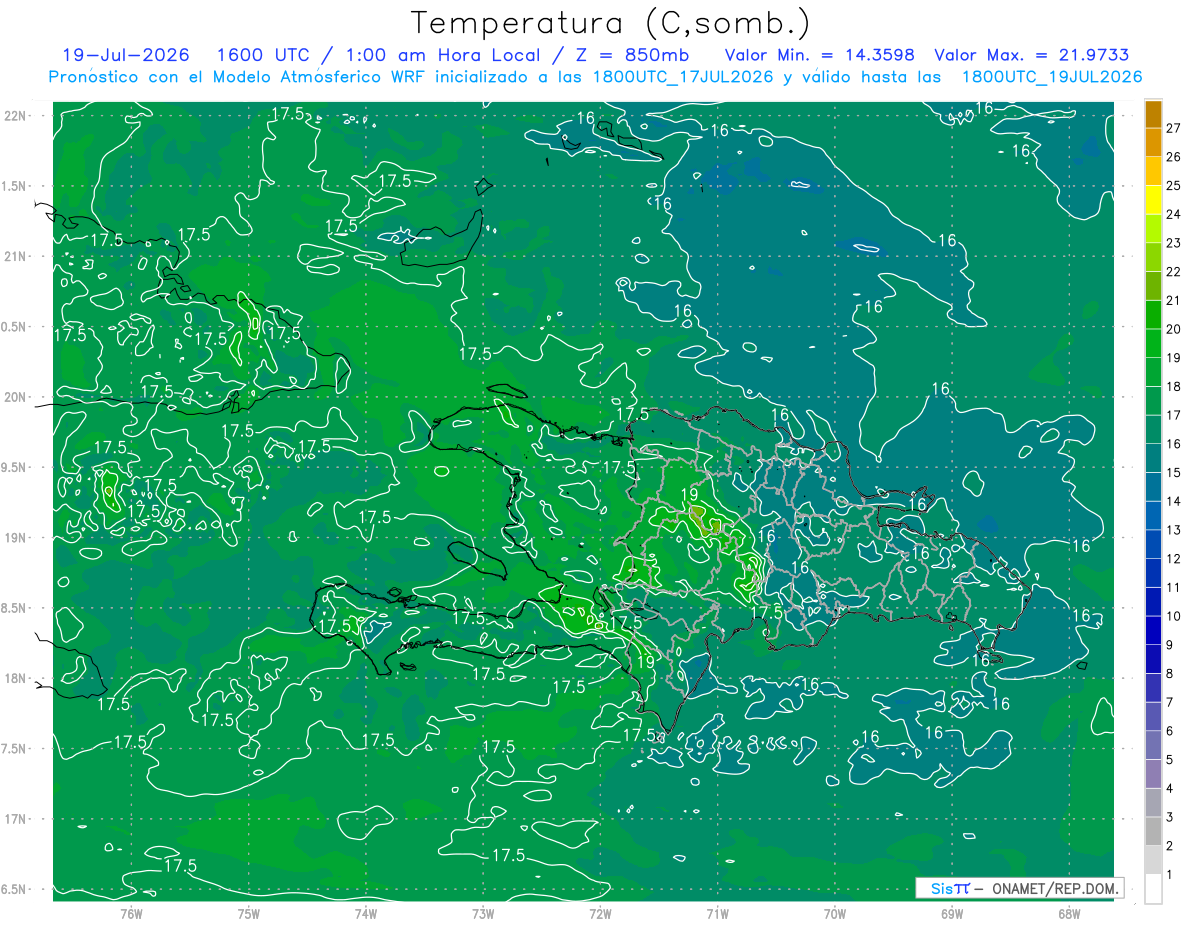
Task: Click the '76W' longitude axis label
Action: tap(131, 914)
